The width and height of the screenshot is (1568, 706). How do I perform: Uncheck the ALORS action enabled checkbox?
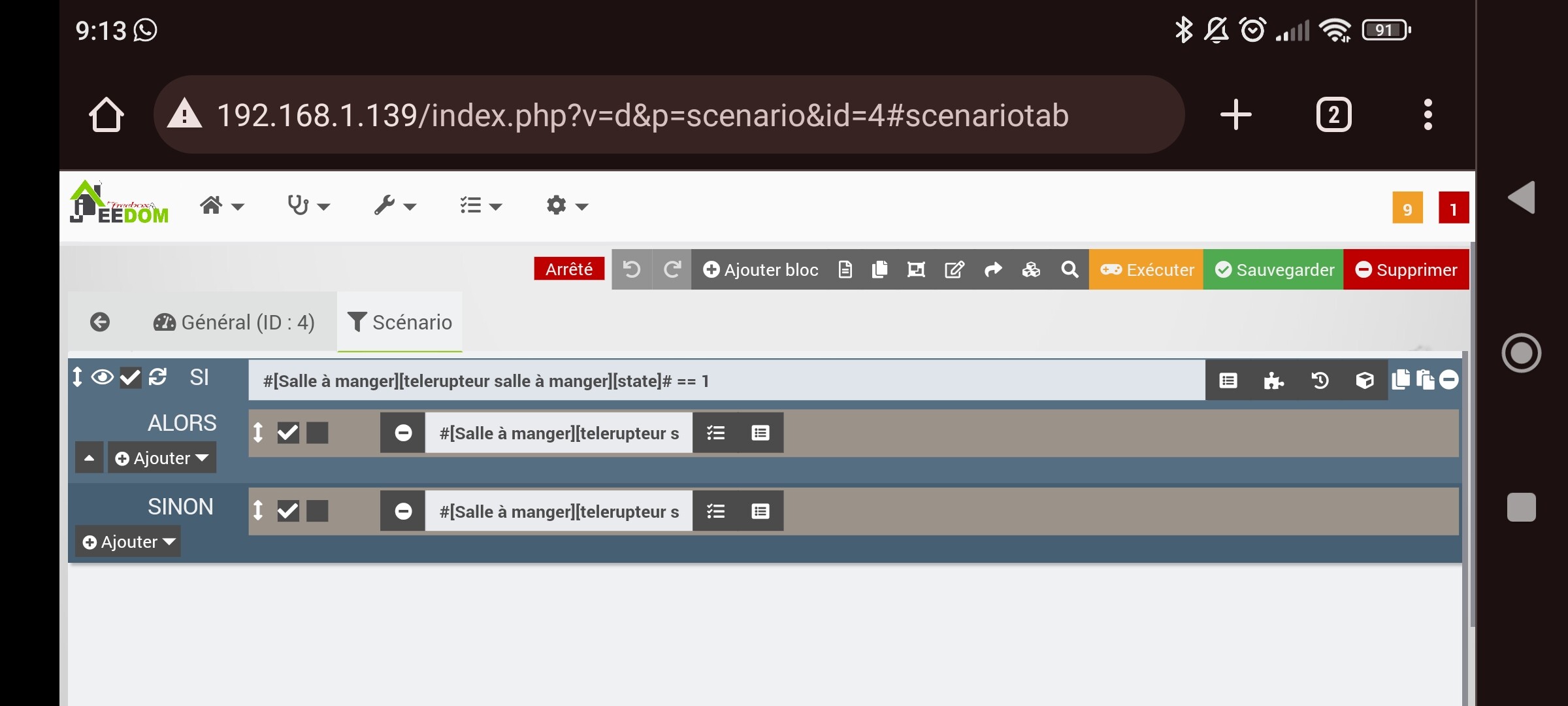pos(287,433)
